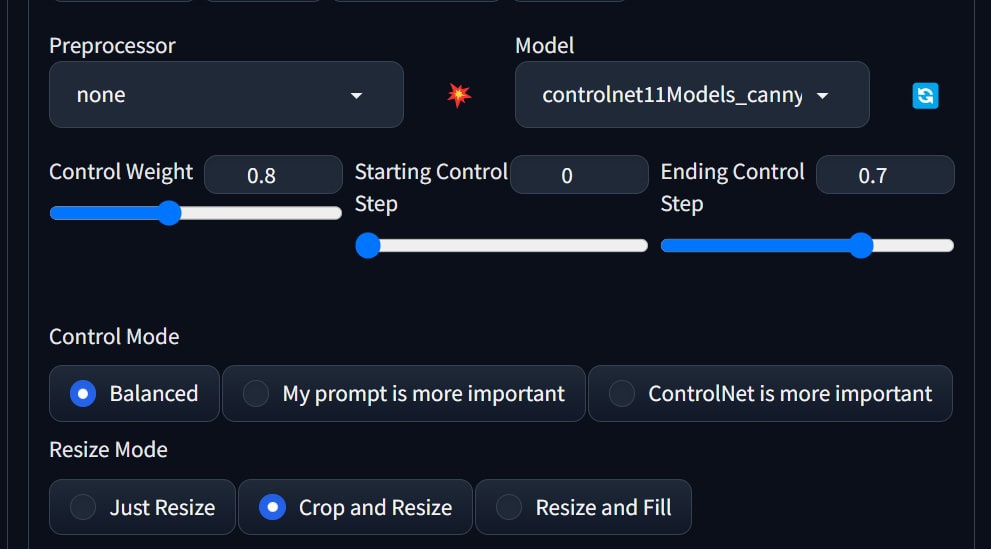Screen dimensions: 991x549
Task: Select ControlNet is more important option
Action: pos(770,394)
